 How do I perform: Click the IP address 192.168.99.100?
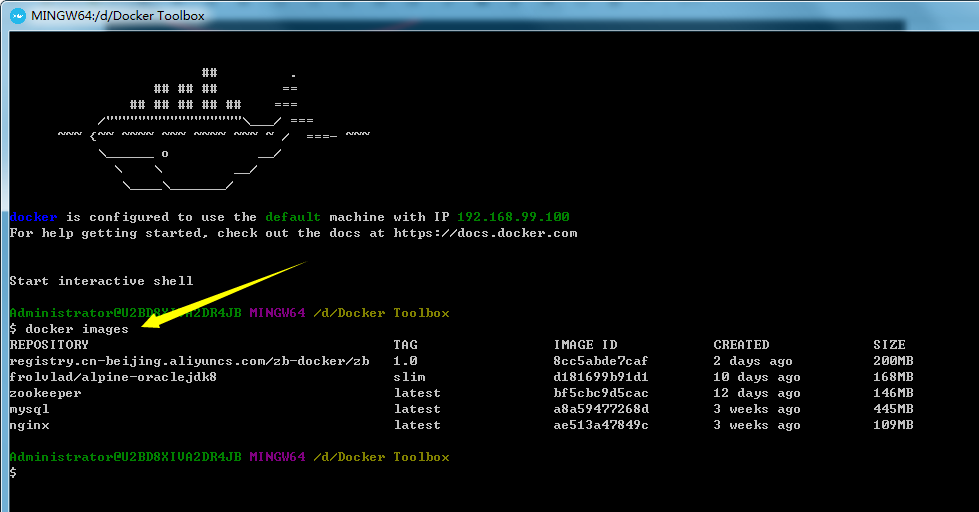point(513,217)
